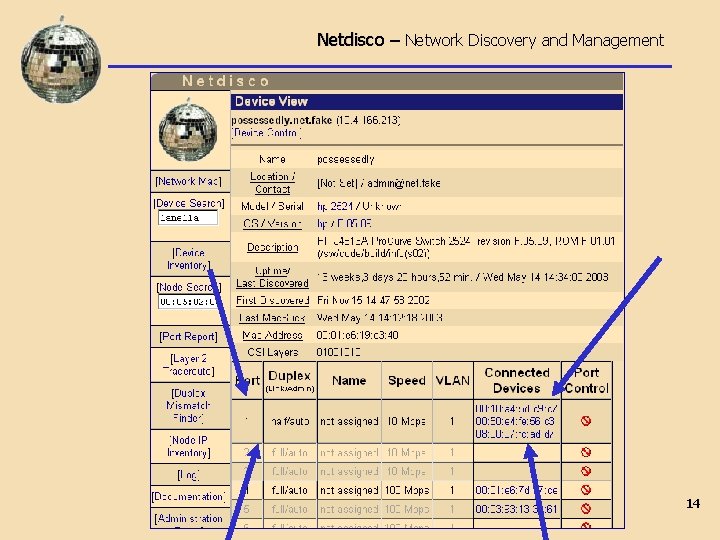
Task: Click the Name column header
Action: tap(349, 380)
